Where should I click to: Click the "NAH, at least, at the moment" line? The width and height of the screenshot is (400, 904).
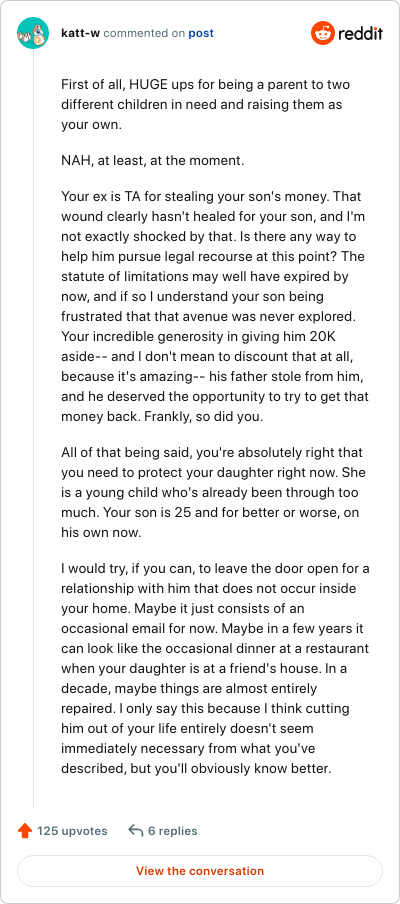(153, 161)
